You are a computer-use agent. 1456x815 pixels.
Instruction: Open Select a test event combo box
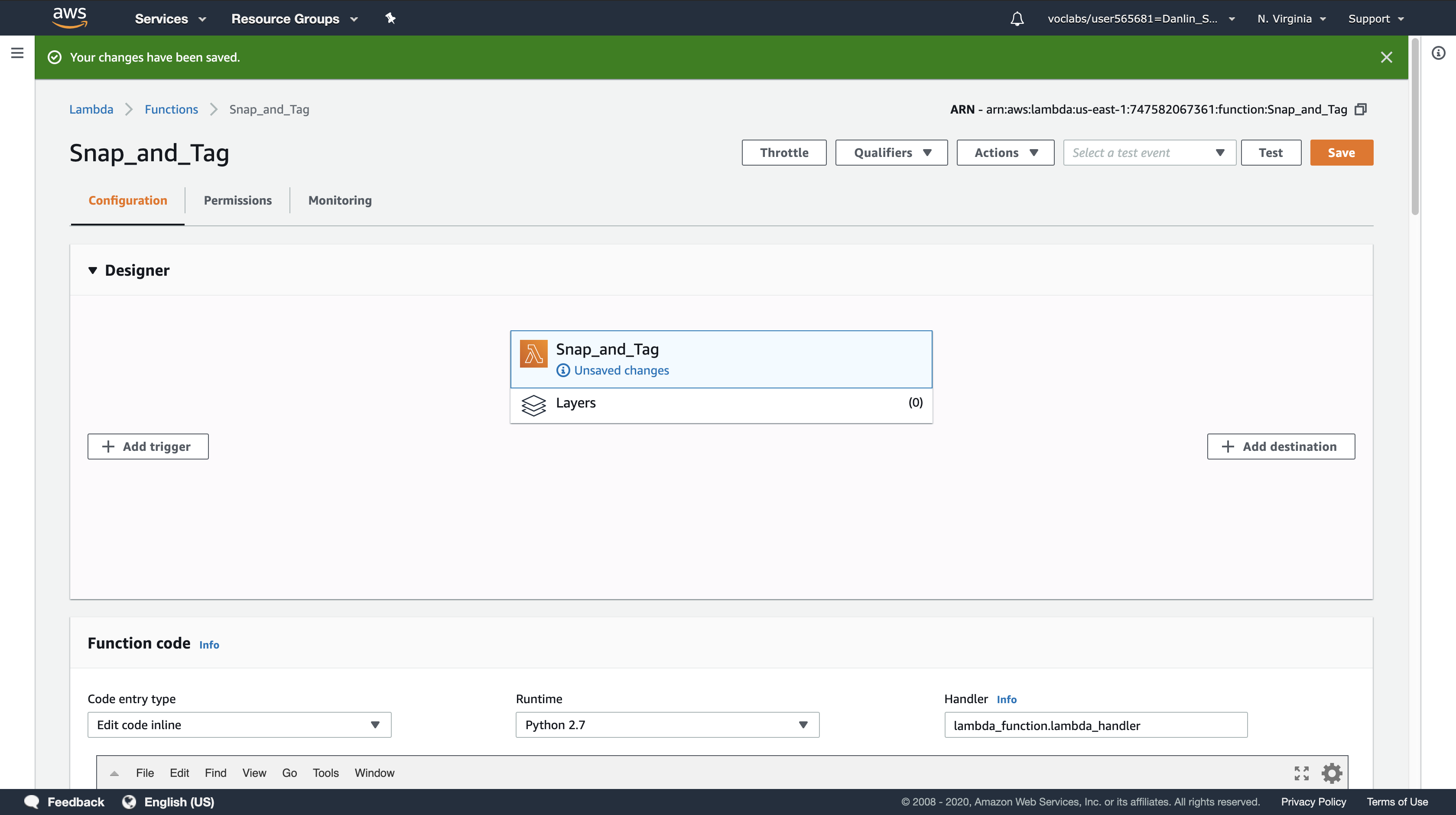(x=1148, y=153)
